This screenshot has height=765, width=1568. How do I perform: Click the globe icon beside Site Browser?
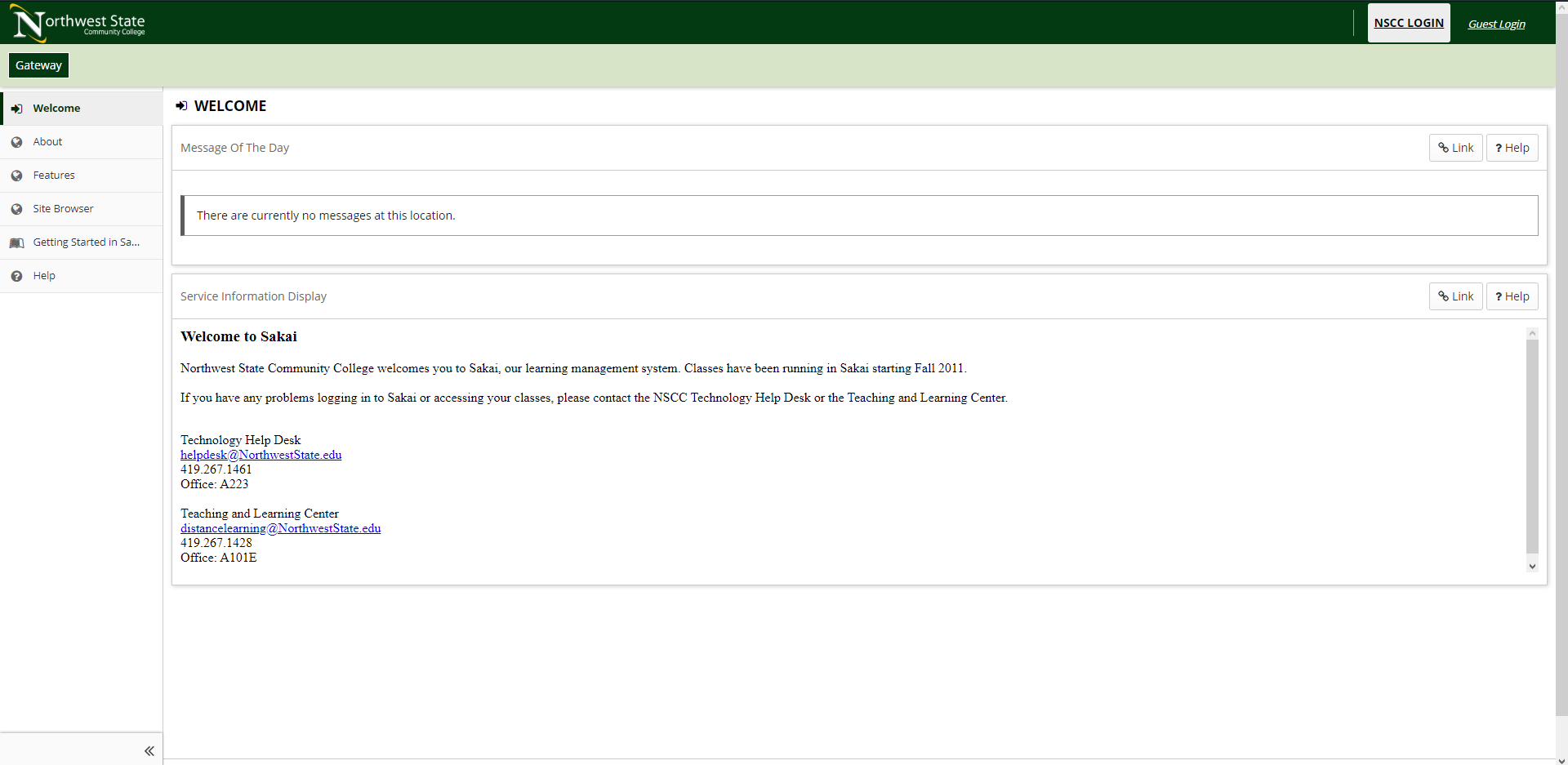point(16,209)
